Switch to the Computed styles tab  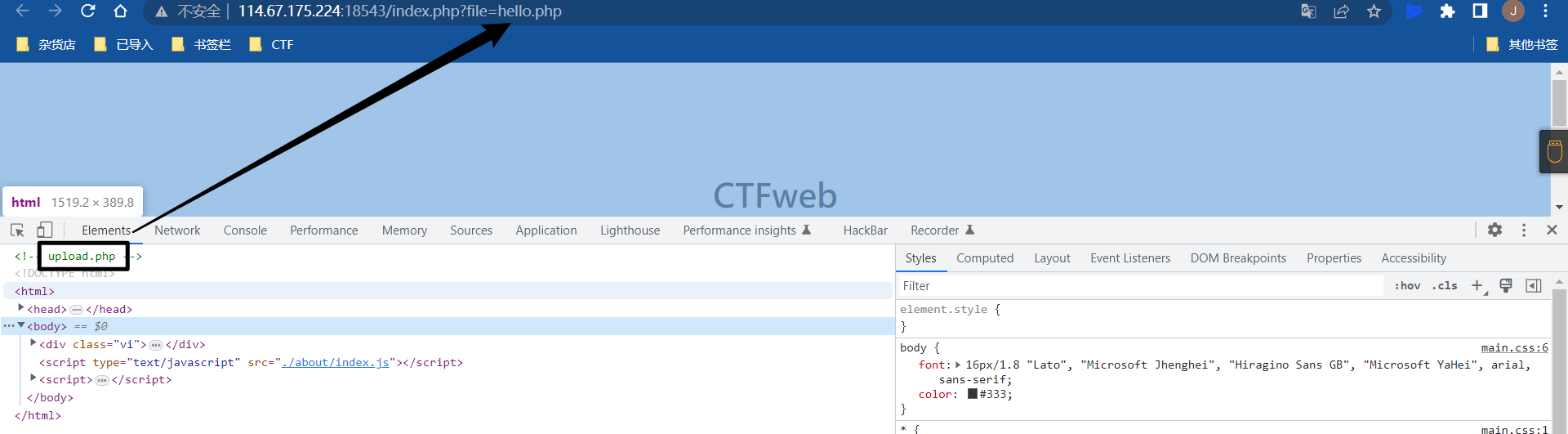[985, 258]
